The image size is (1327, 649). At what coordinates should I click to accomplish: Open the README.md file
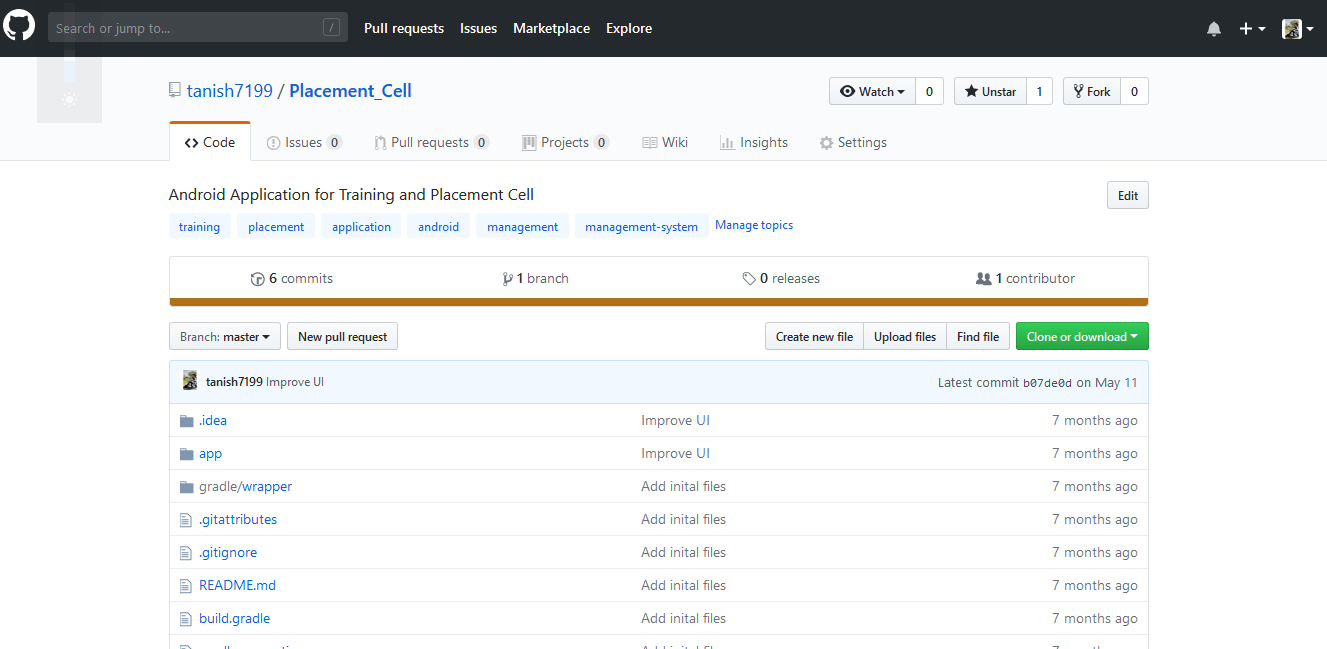click(x=237, y=585)
